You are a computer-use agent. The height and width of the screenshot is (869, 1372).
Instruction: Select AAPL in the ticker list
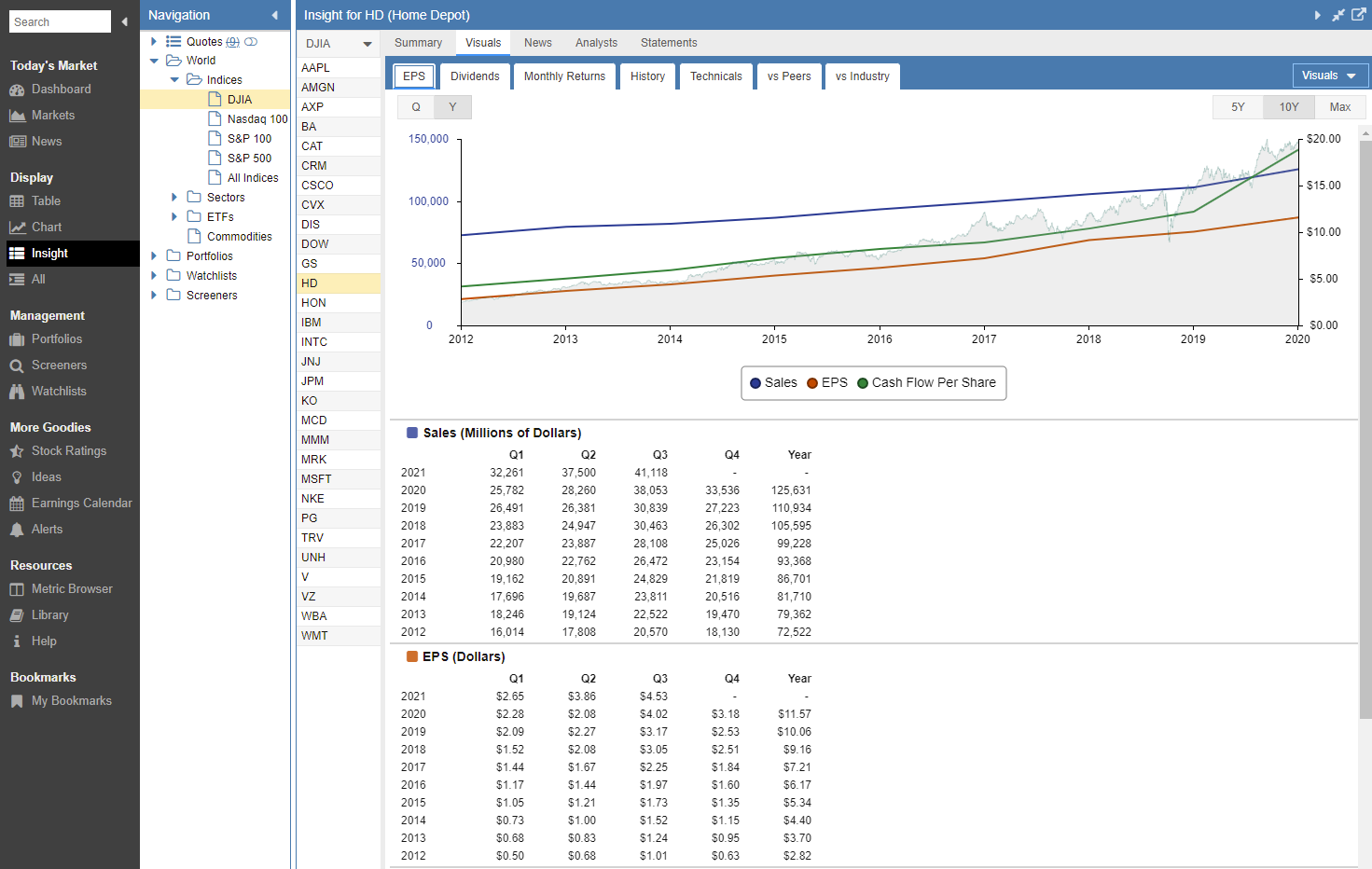(339, 68)
